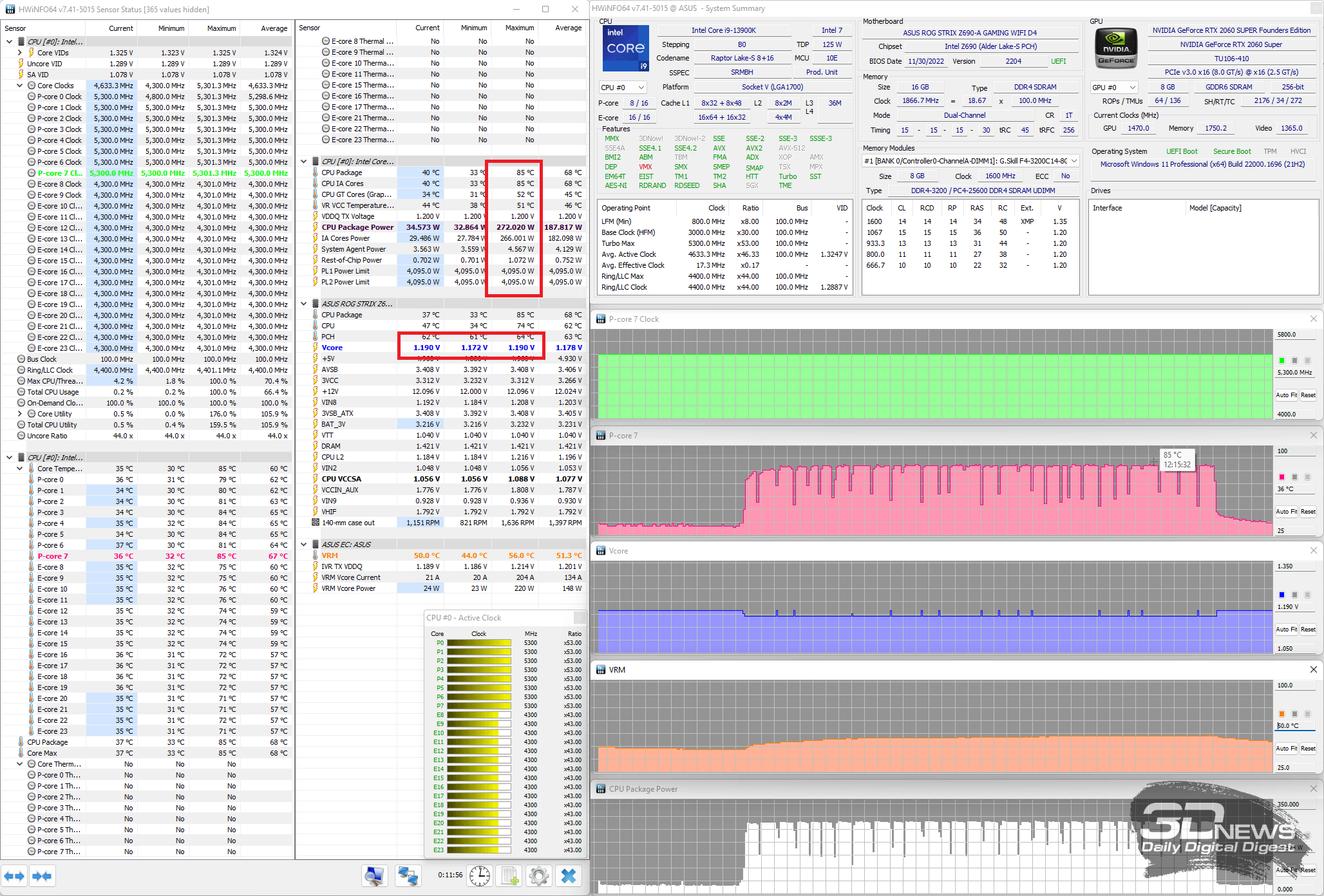Reset the elapsed time clock icon
The image size is (1324, 896).
(x=480, y=876)
